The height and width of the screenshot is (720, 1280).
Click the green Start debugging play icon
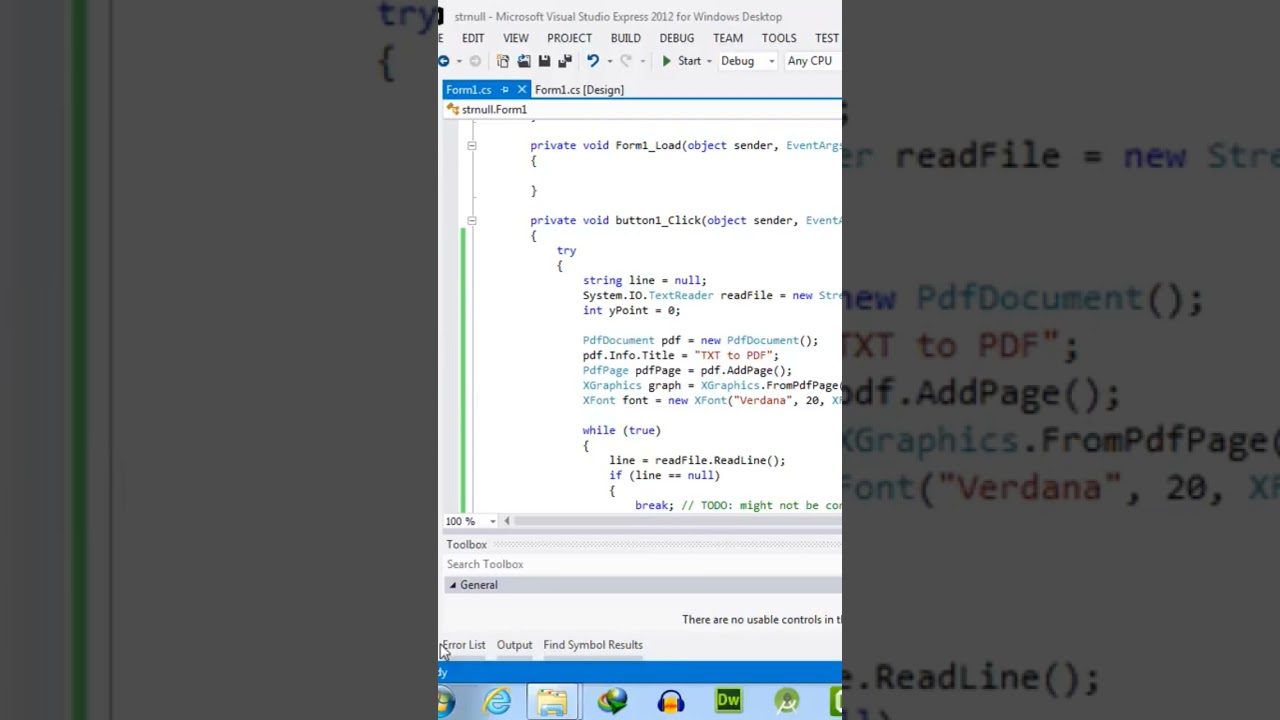pyautogui.click(x=667, y=61)
